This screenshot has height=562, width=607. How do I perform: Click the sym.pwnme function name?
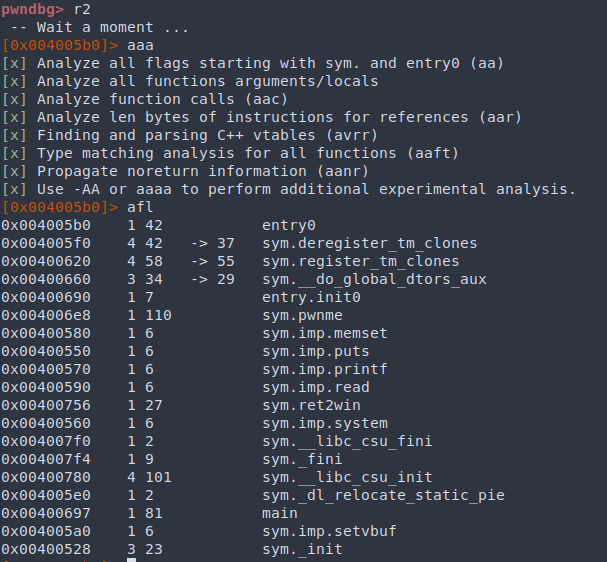[x=303, y=315]
